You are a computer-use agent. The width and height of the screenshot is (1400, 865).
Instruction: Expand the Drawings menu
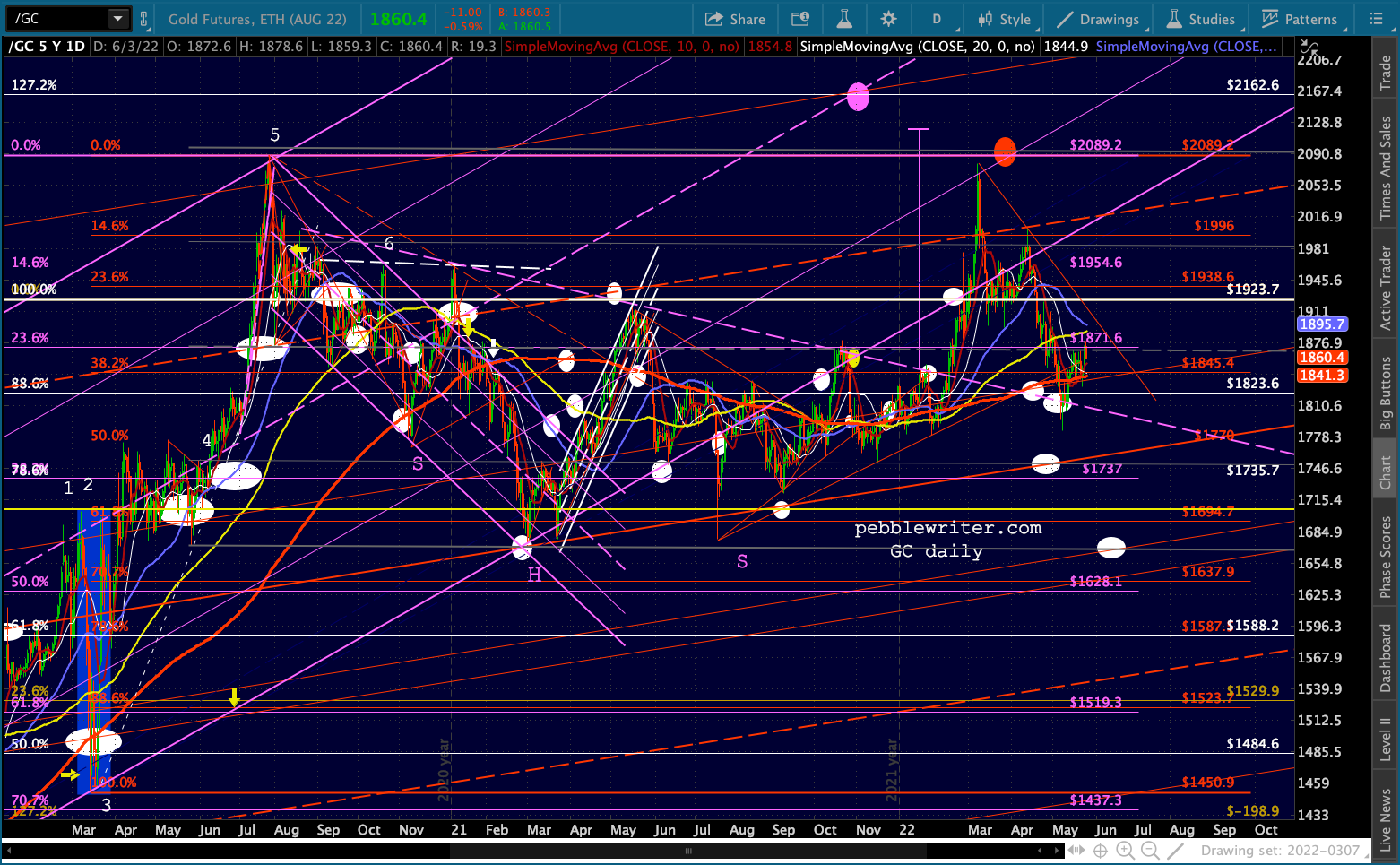click(1098, 19)
